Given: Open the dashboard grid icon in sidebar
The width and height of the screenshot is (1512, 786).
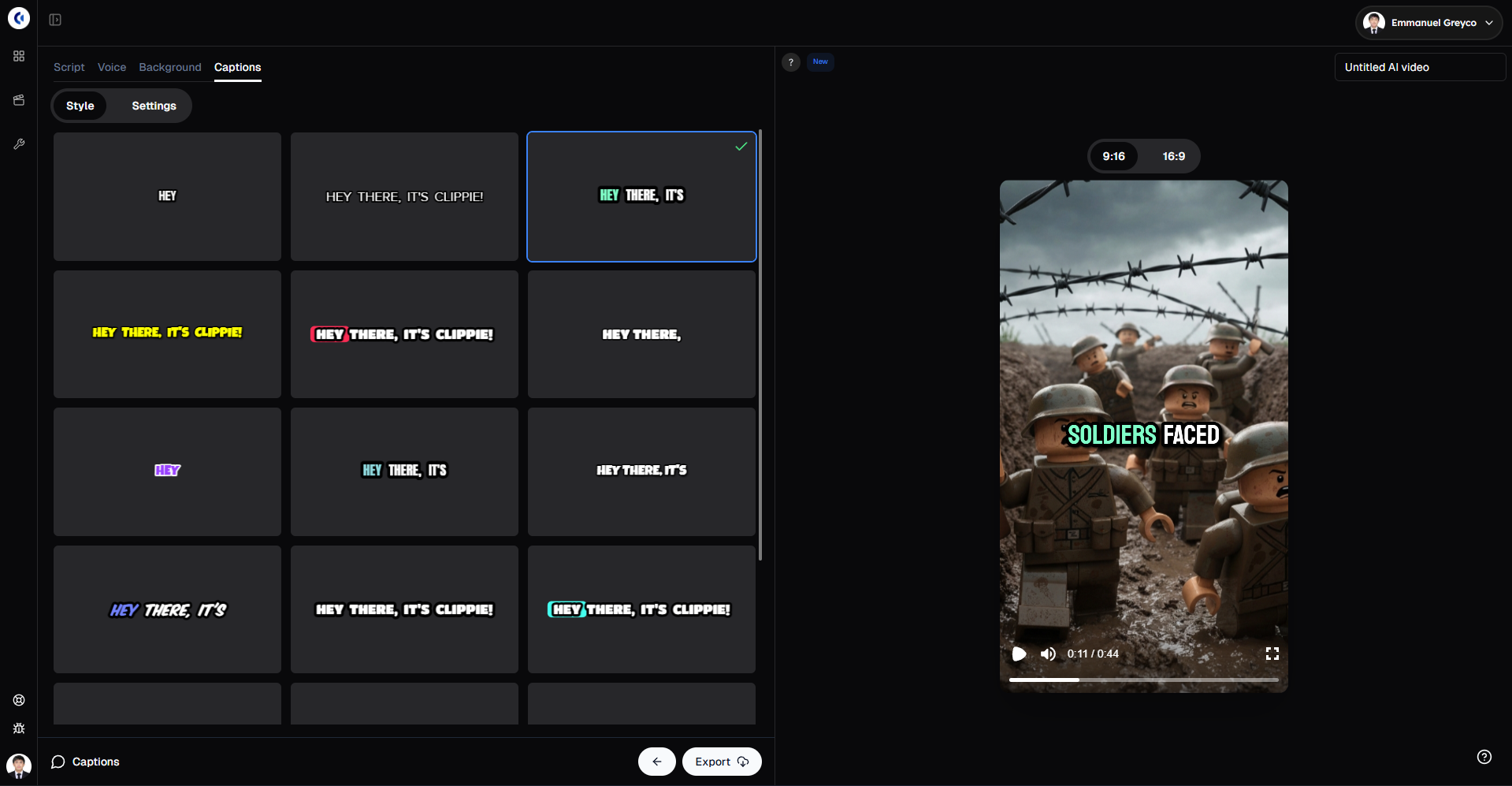Looking at the screenshot, I should coord(19,56).
